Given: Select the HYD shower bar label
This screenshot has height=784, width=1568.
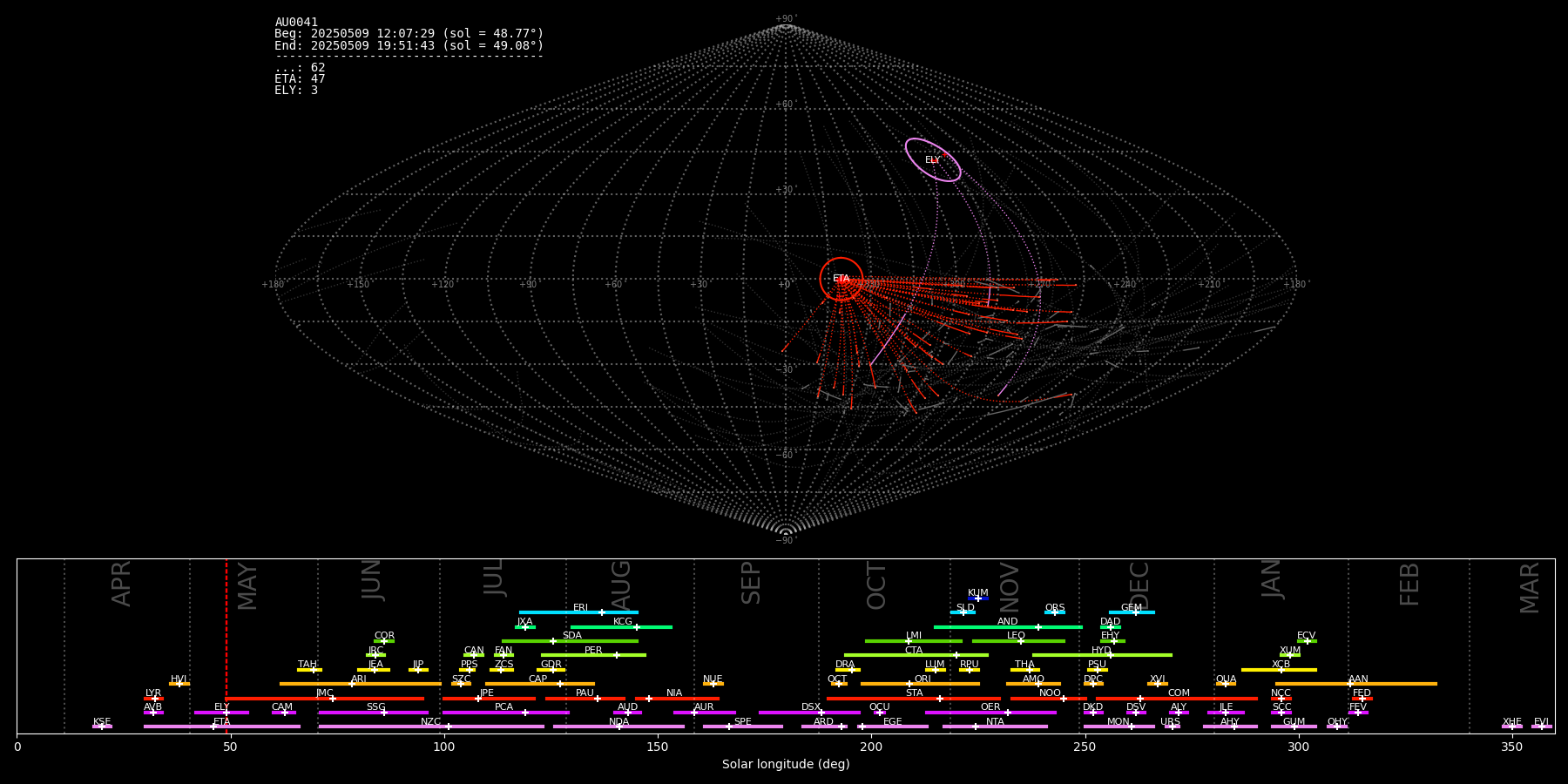Looking at the screenshot, I should (1102, 651).
